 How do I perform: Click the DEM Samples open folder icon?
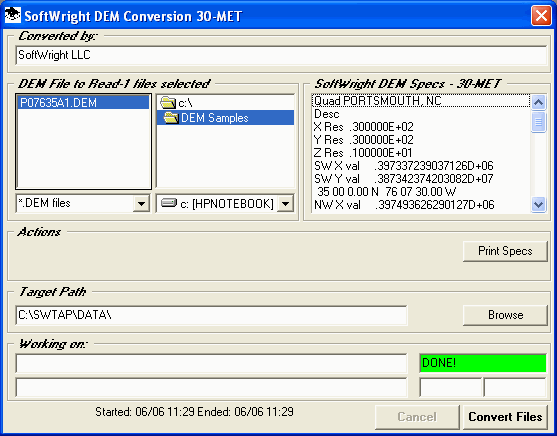[x=171, y=118]
